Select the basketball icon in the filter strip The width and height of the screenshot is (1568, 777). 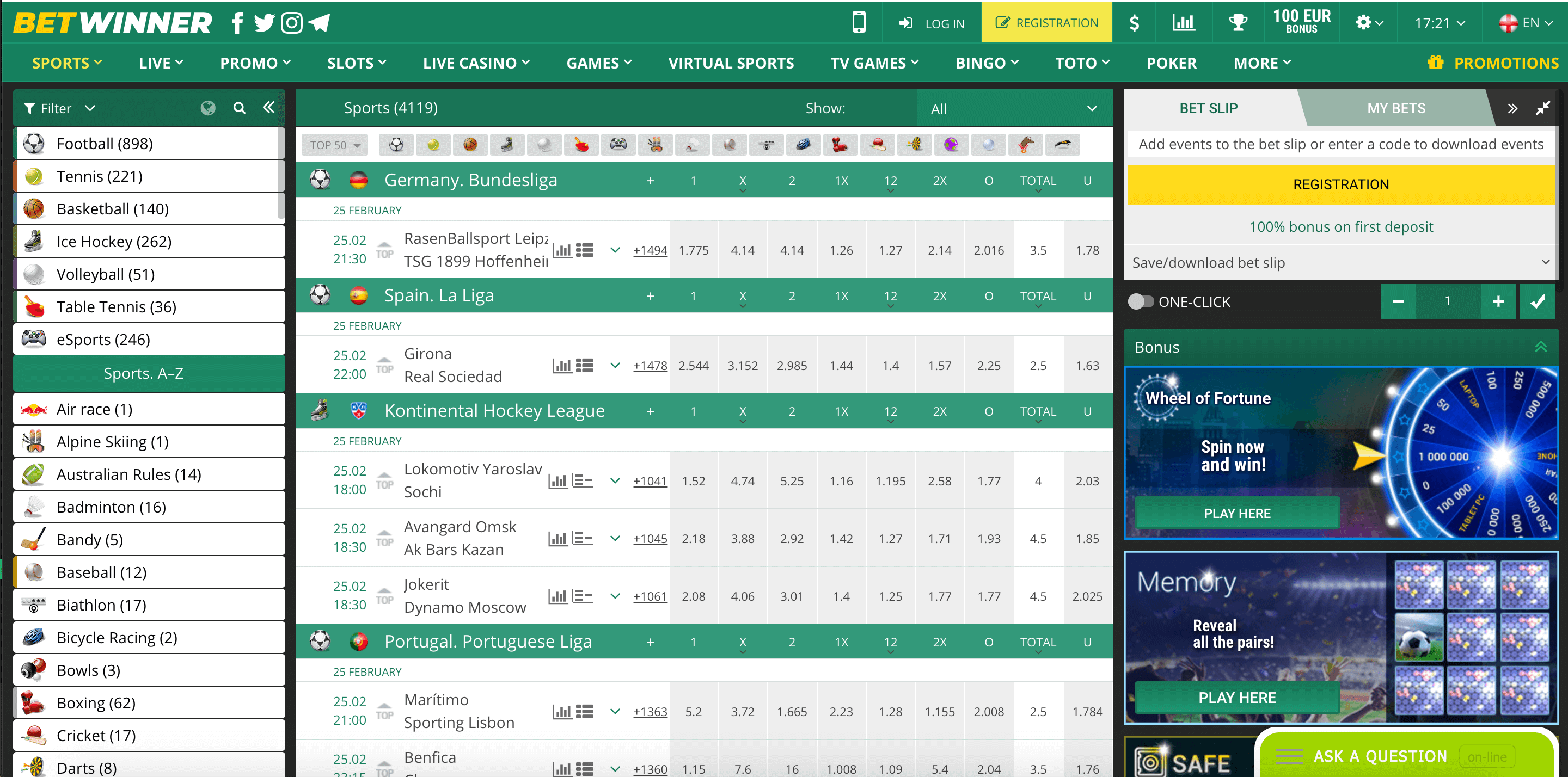coord(470,145)
